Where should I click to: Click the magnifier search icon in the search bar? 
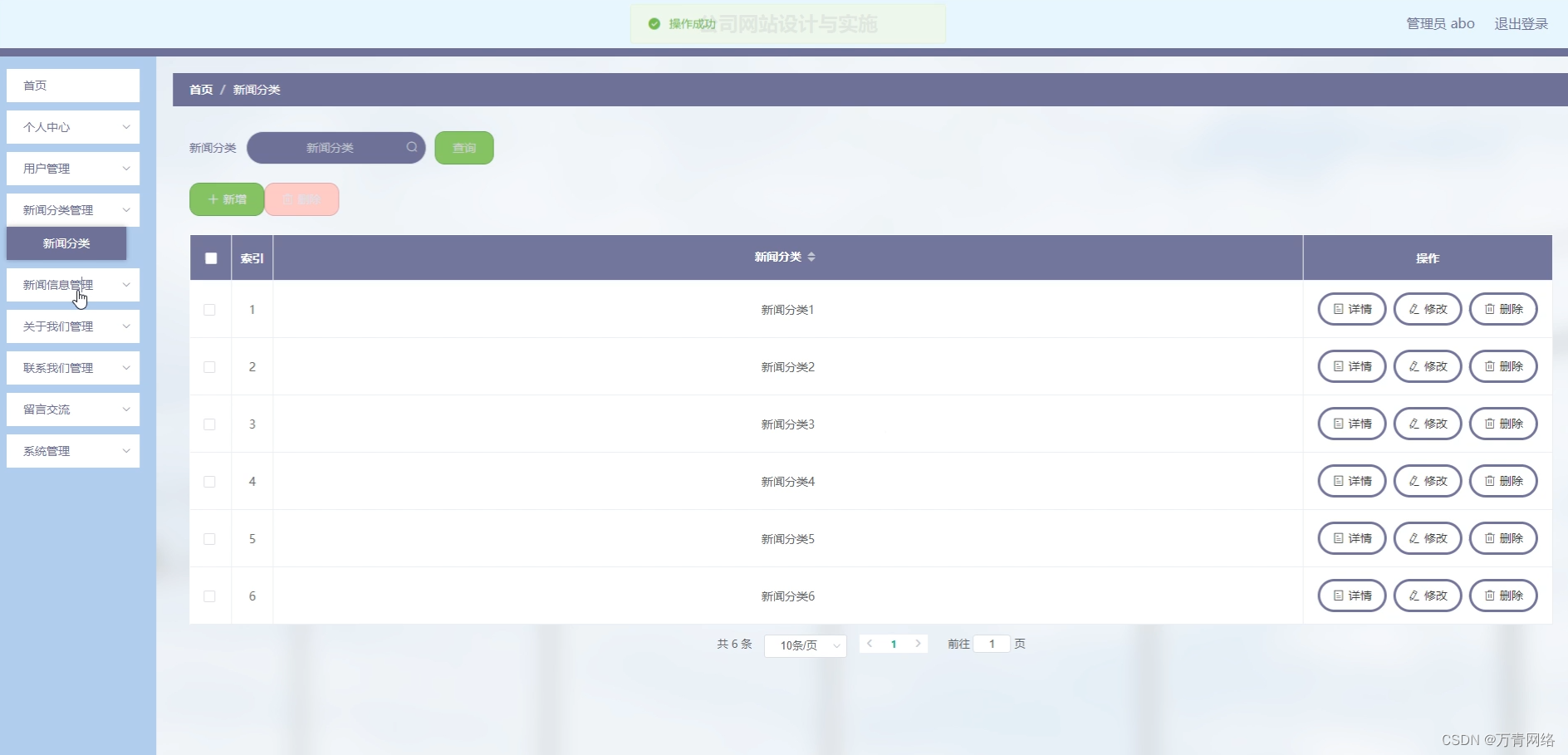[x=412, y=148]
